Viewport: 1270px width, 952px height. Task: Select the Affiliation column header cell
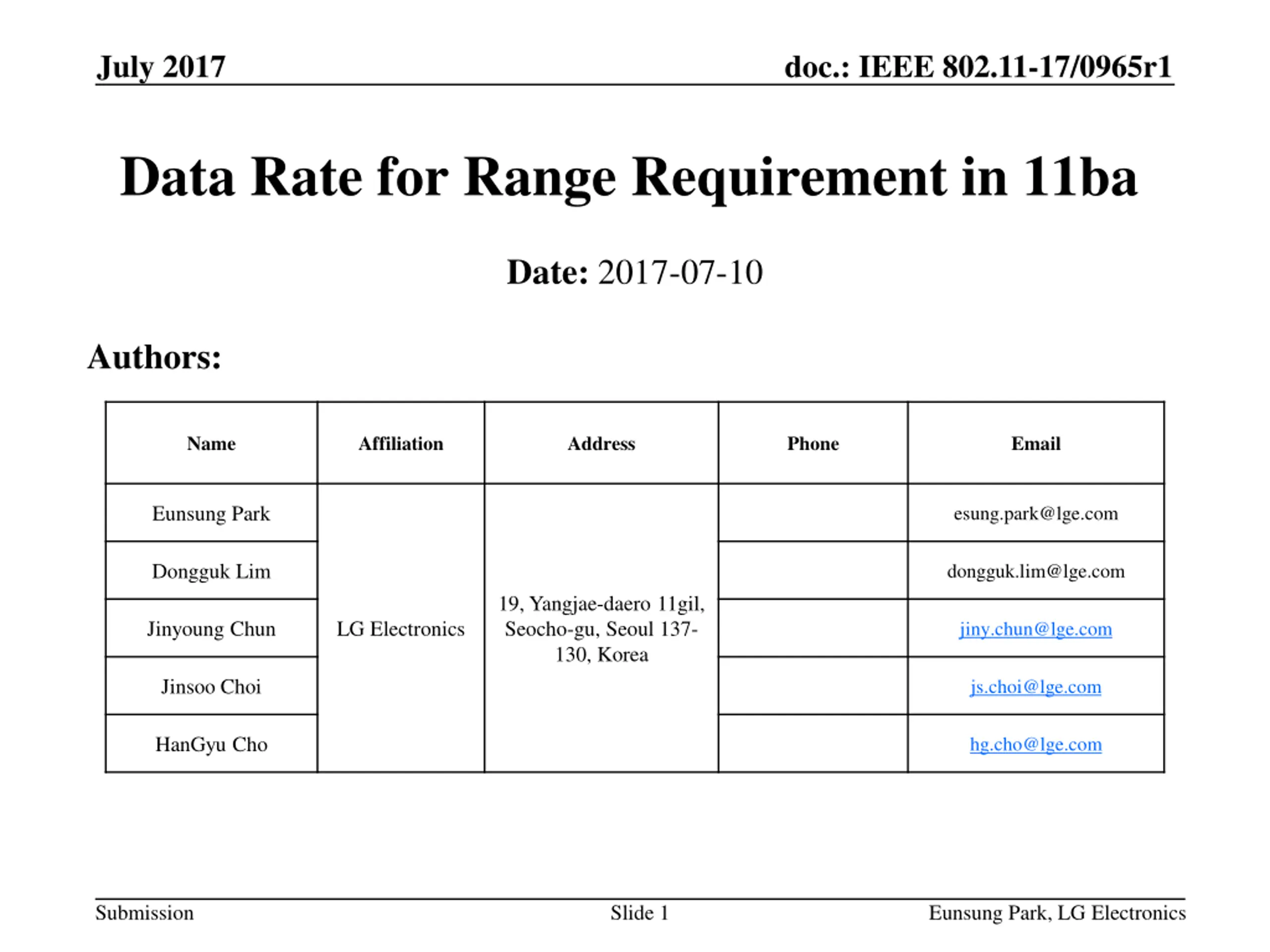401,443
